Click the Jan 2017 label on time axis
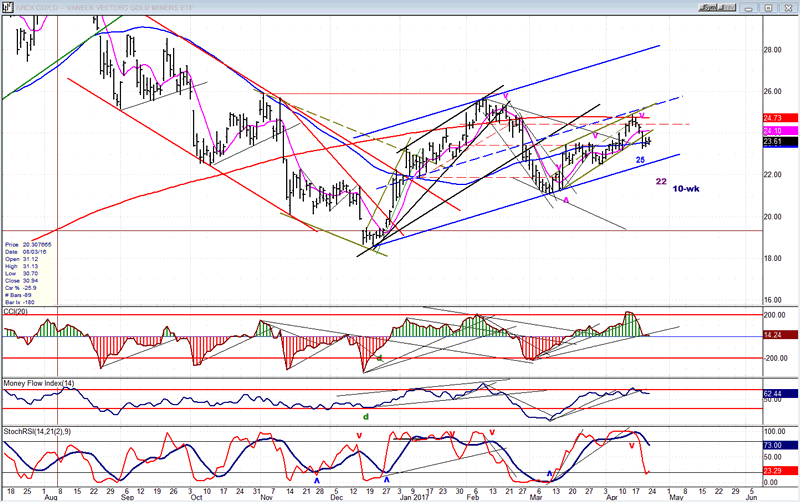 click(x=416, y=493)
